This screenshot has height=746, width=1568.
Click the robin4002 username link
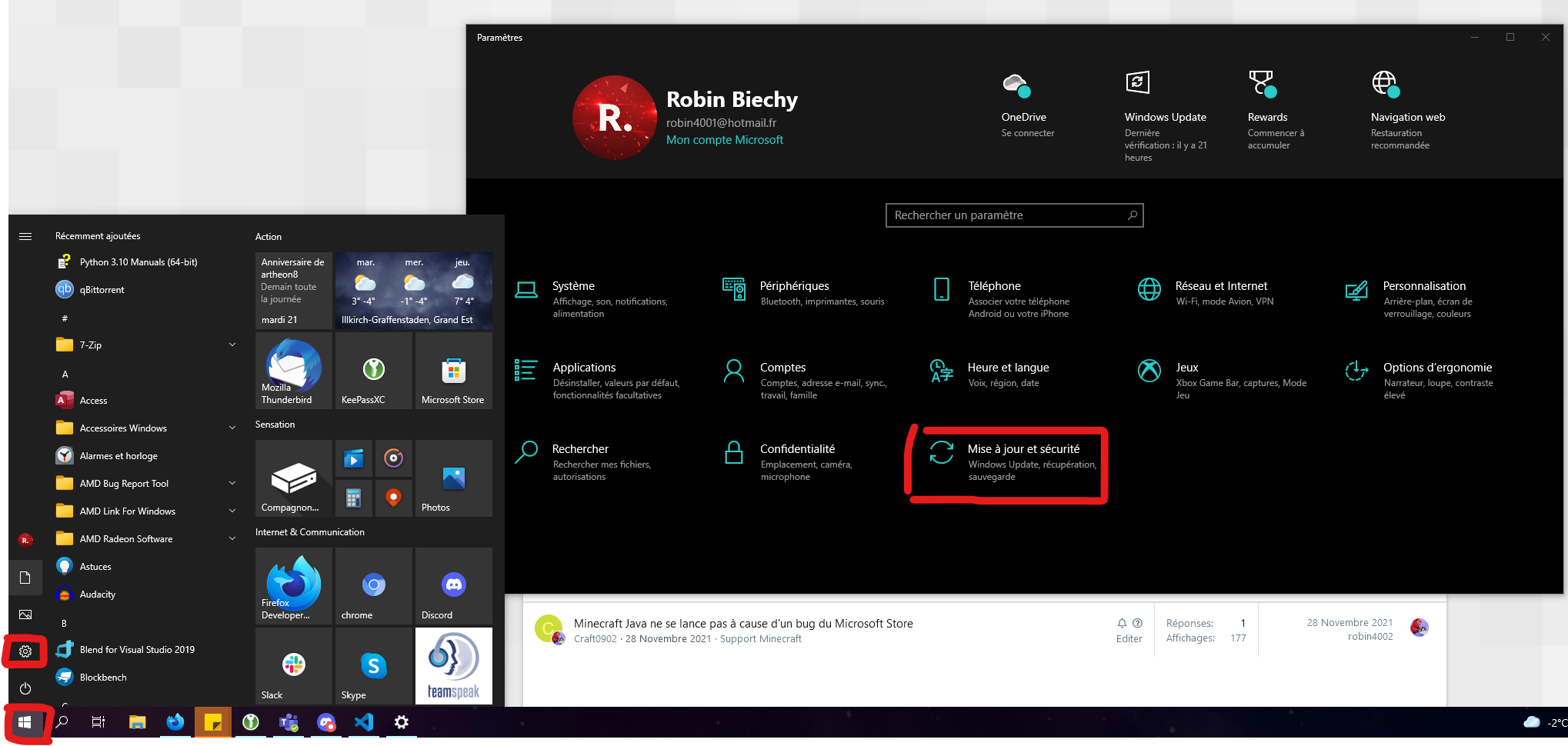[1369, 637]
